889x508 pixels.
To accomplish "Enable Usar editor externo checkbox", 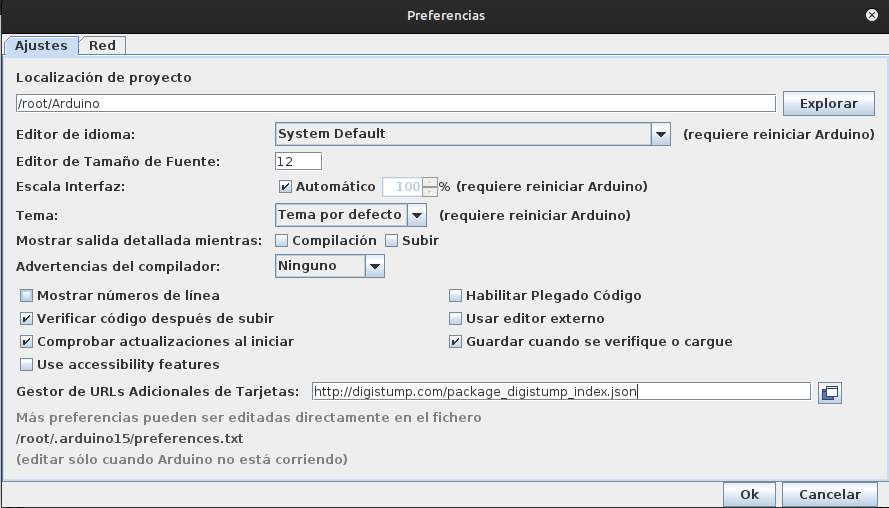I will click(x=456, y=319).
